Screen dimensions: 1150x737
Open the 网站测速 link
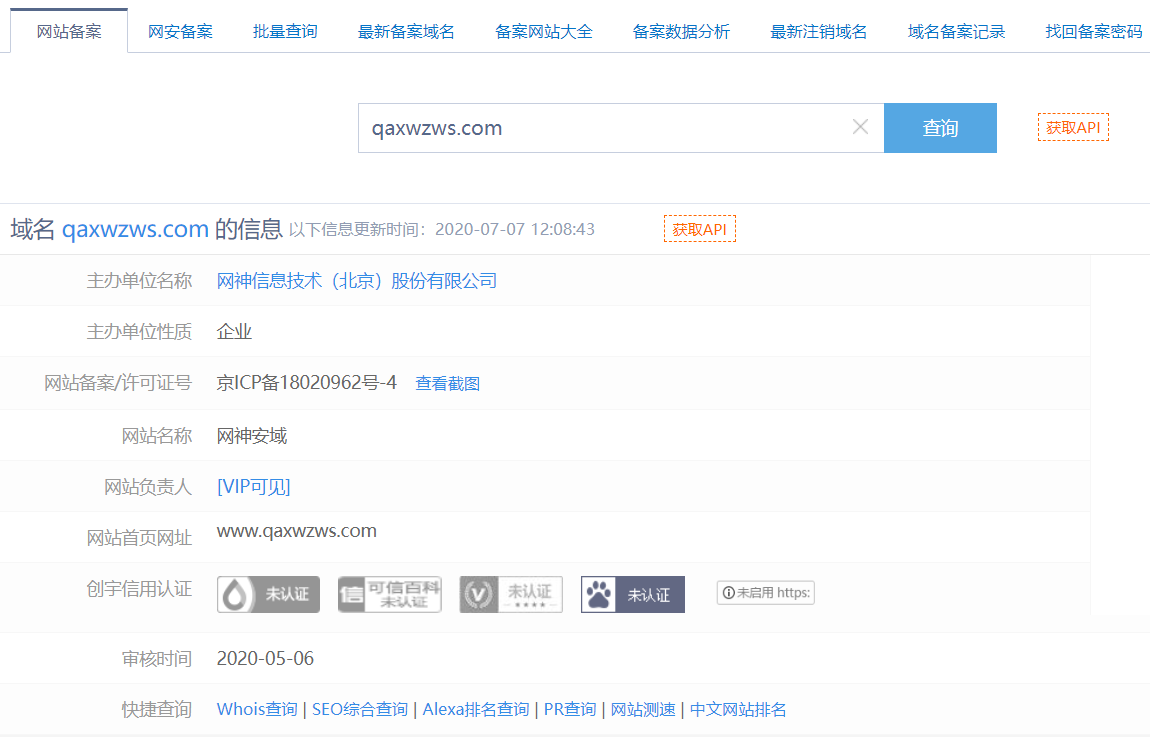pyautogui.click(x=643, y=709)
